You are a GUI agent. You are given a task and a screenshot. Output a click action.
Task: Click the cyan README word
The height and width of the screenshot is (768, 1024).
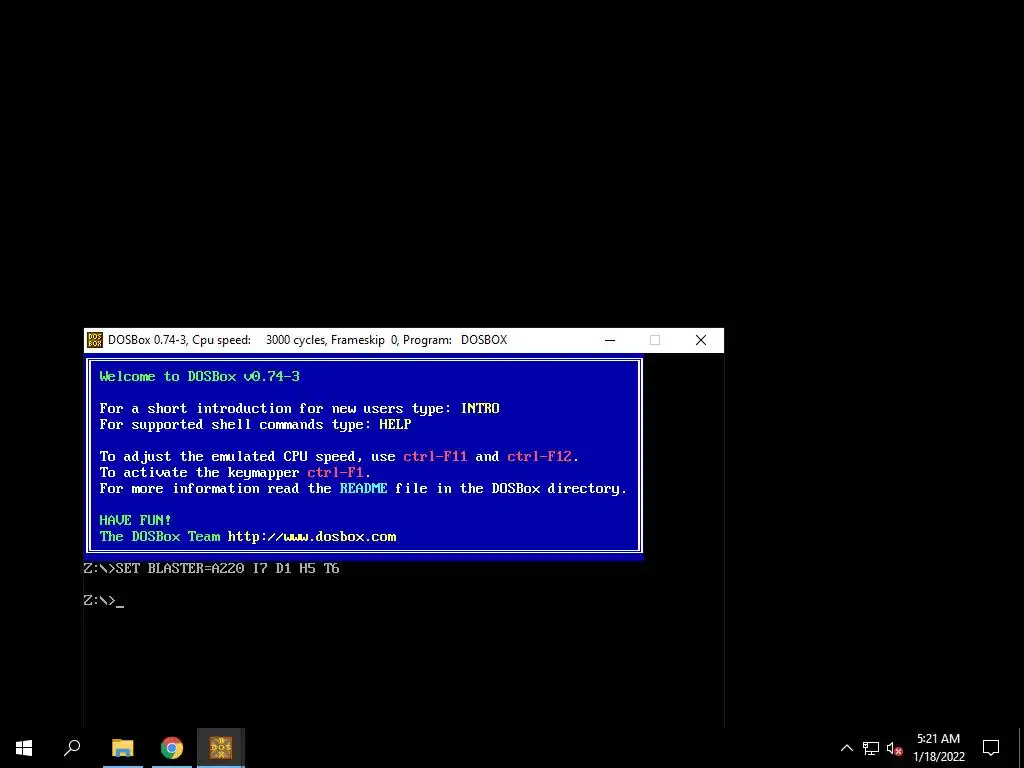pos(363,488)
